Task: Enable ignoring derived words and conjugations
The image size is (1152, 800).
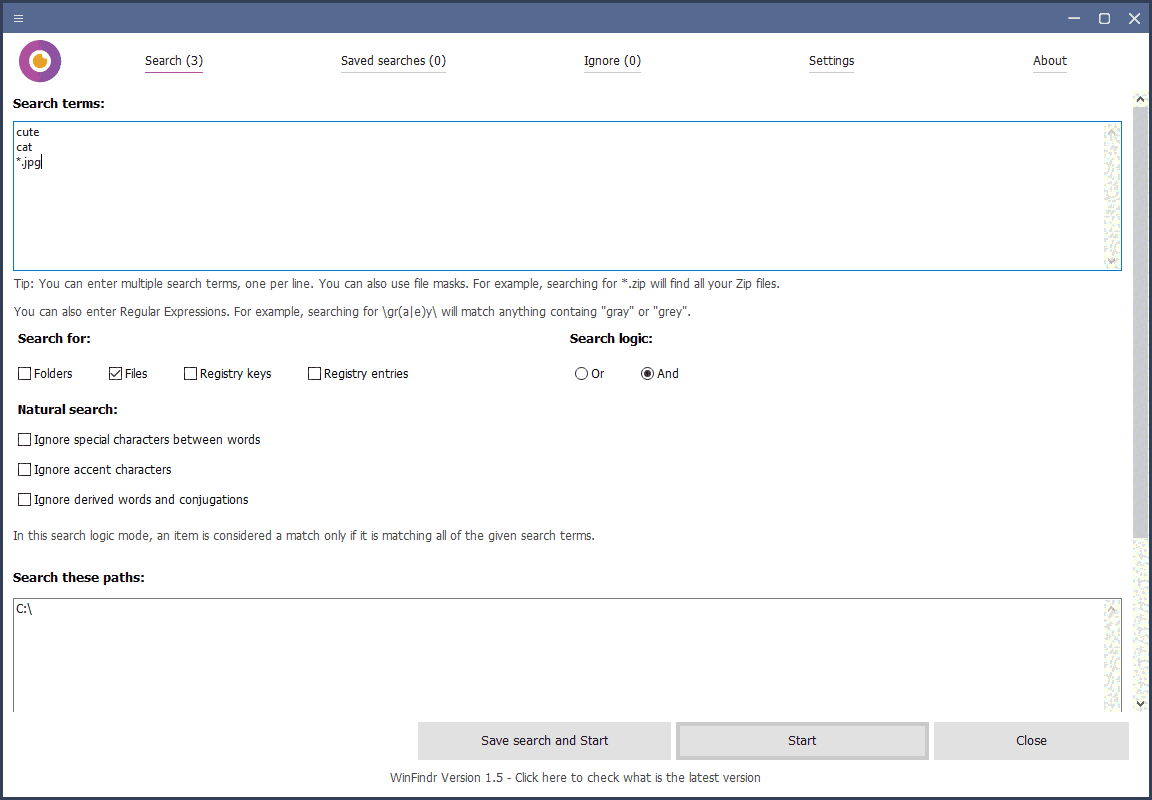Action: click(24, 499)
